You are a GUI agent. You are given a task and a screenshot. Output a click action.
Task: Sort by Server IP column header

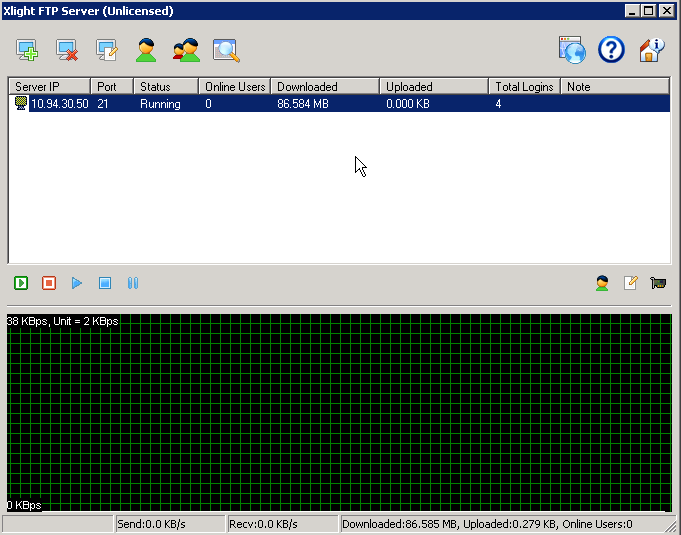click(x=50, y=87)
